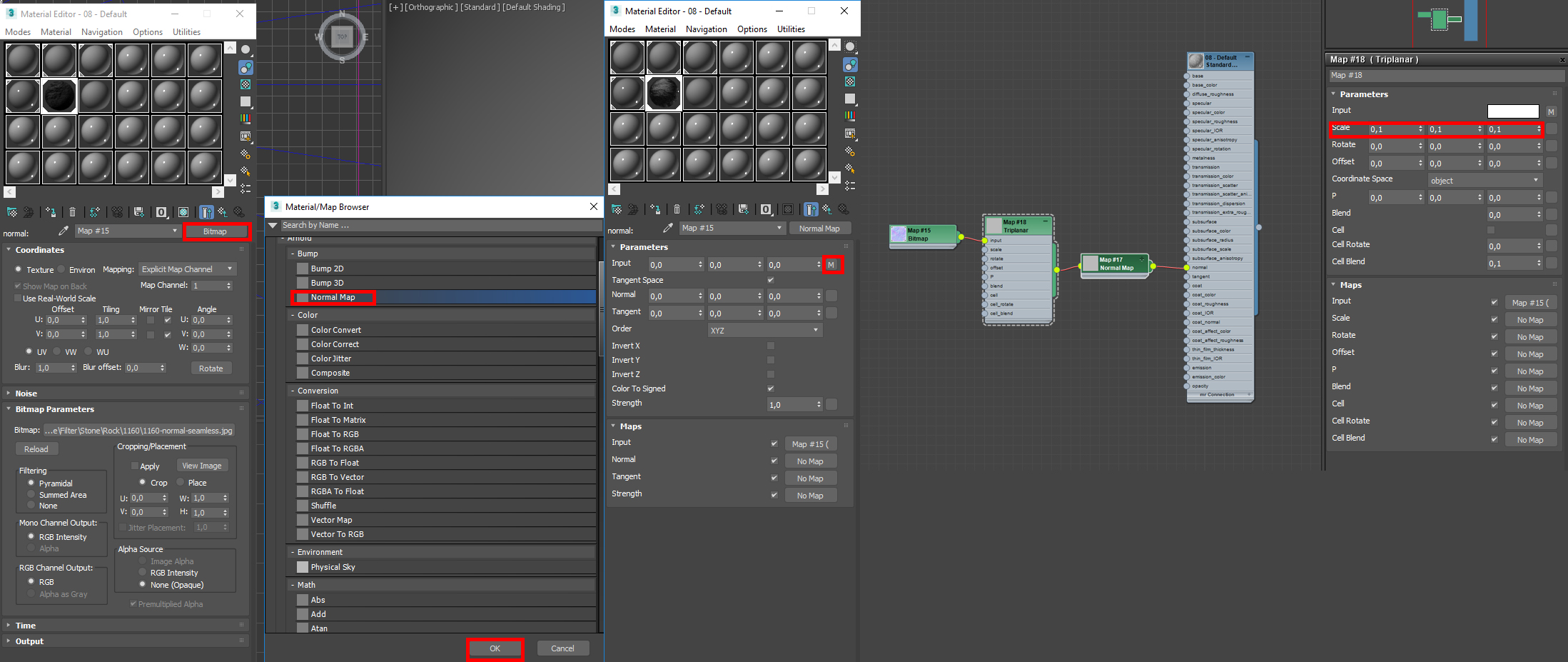
Task: Open the Modes menu
Action: click(18, 31)
